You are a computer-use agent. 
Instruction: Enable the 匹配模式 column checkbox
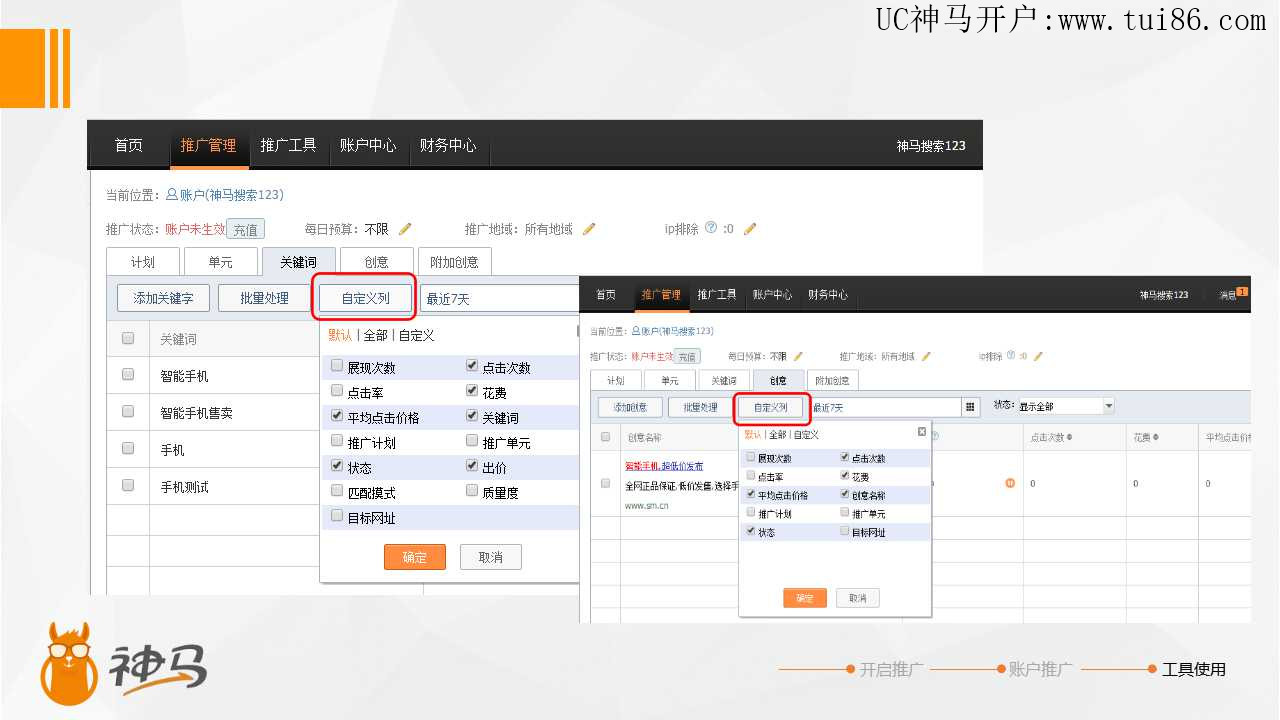(x=337, y=492)
